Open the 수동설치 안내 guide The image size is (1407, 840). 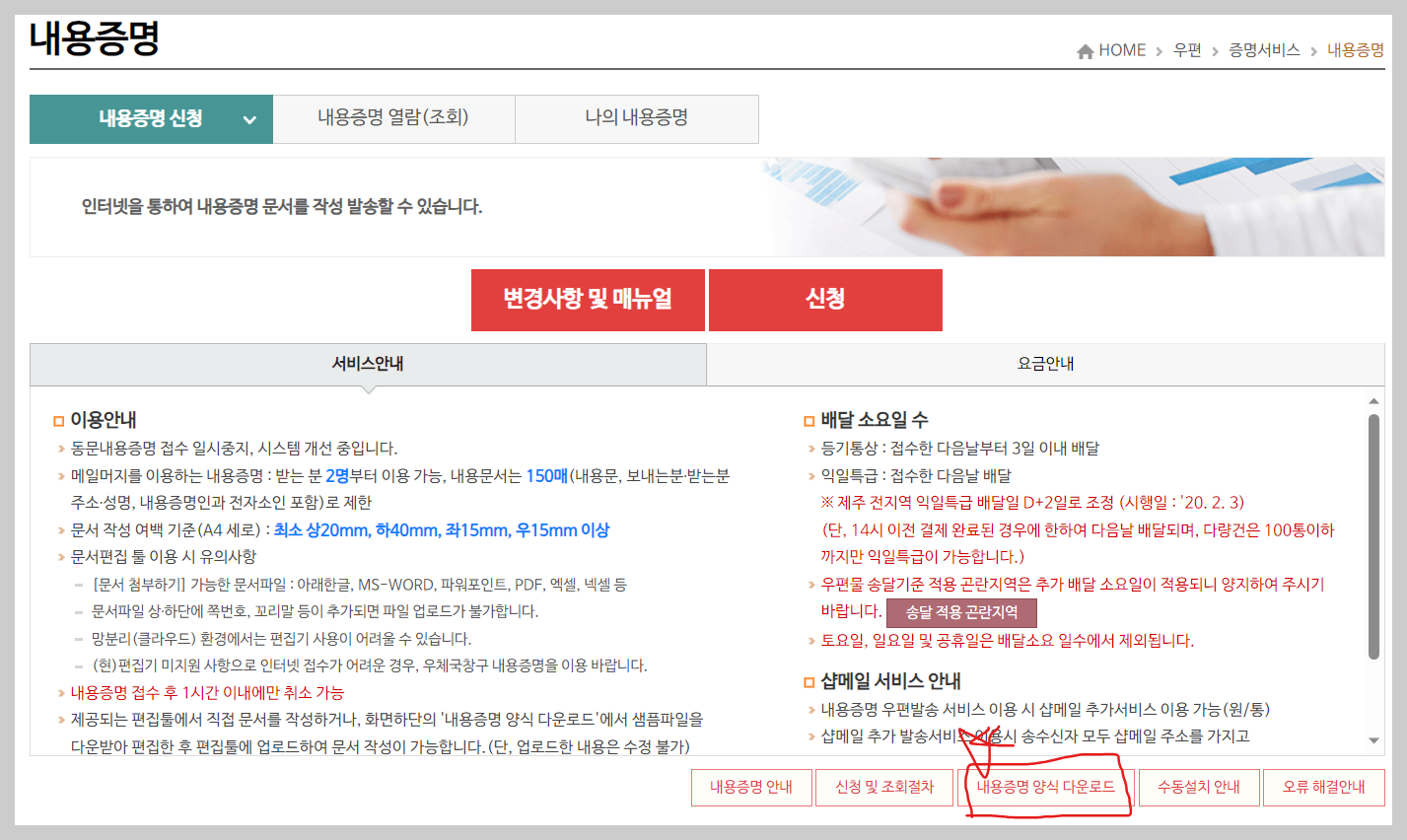1199,787
